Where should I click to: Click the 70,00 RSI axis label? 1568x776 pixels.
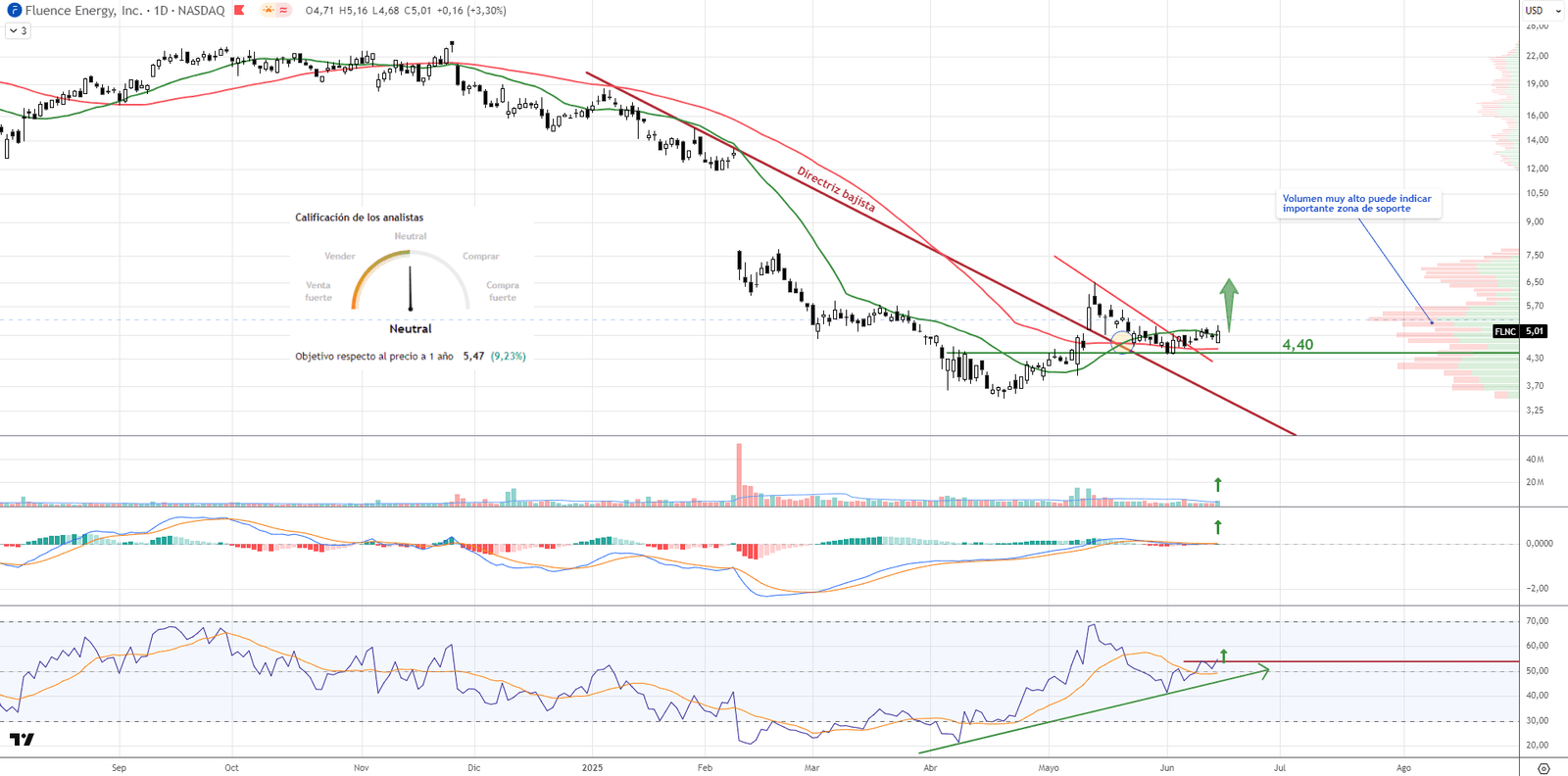1538,620
